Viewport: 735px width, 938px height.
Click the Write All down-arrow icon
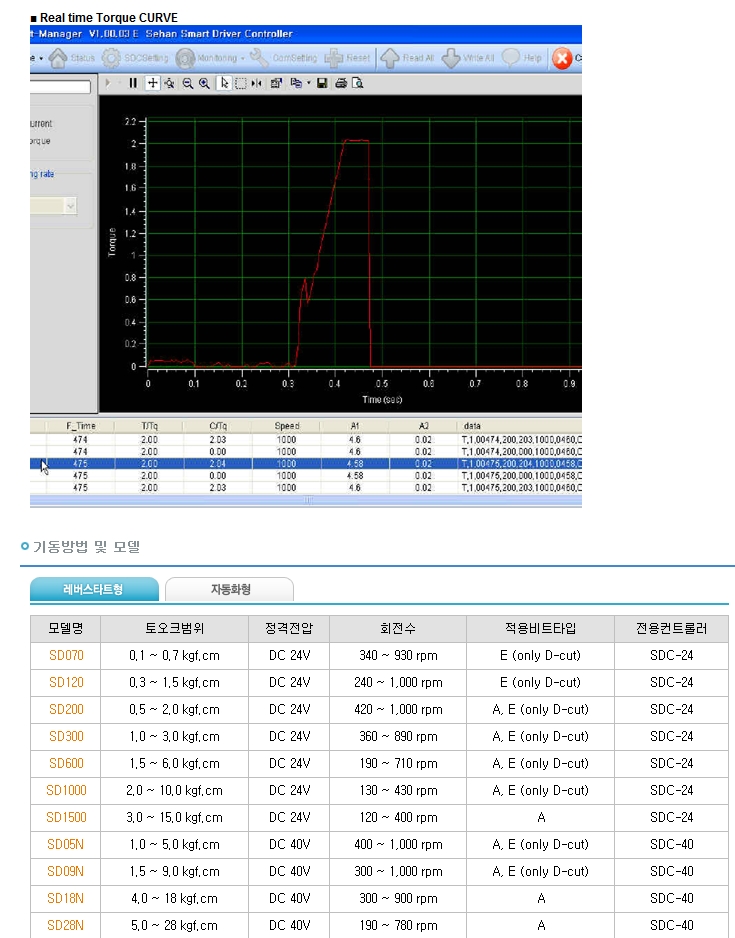[x=451, y=58]
